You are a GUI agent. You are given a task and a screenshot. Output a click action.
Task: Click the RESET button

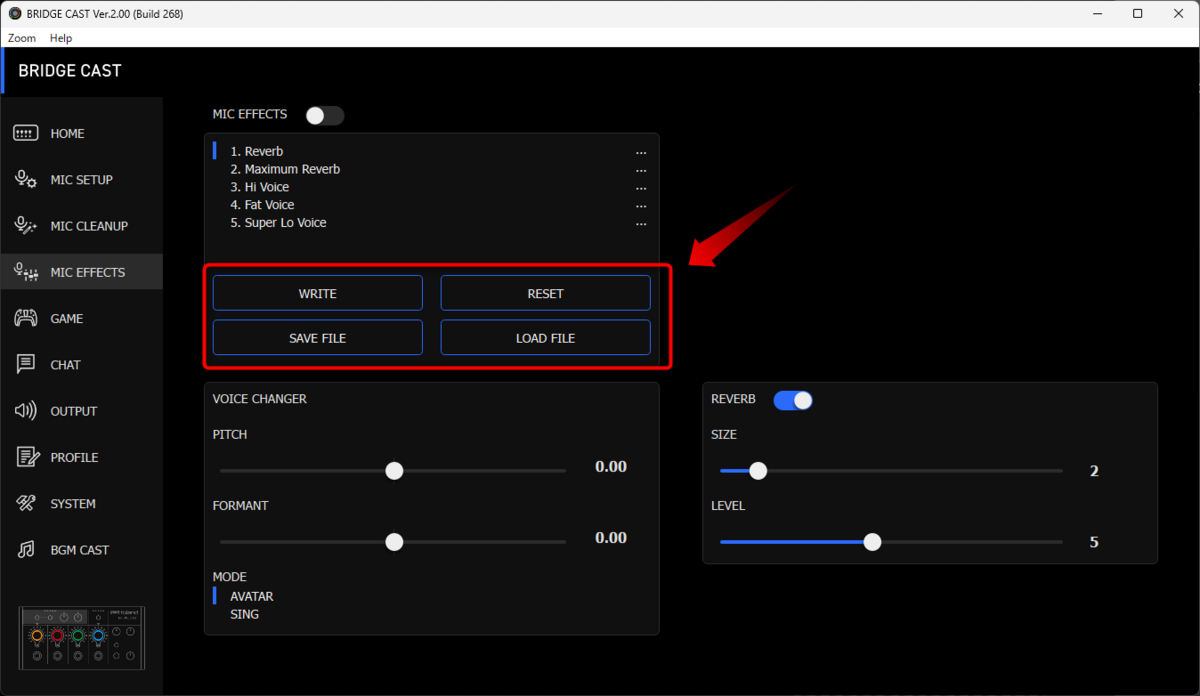click(546, 294)
